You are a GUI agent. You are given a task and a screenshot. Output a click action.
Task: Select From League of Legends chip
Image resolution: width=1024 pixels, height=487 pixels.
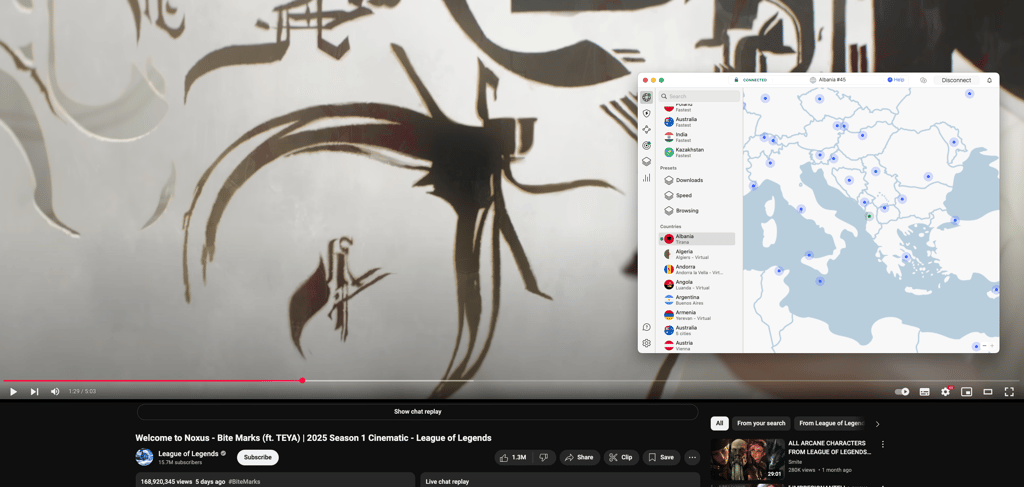pyautogui.click(x=831, y=424)
